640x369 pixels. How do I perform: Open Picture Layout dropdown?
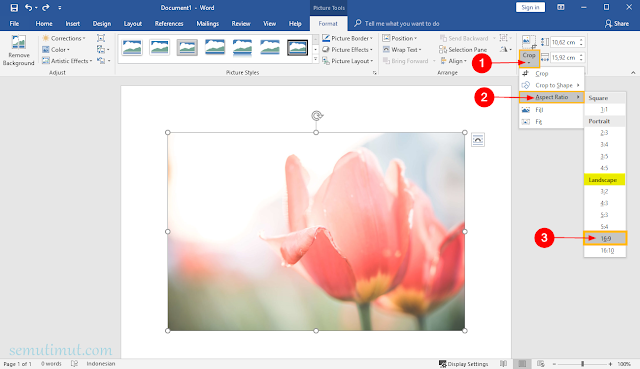pyautogui.click(x=347, y=61)
